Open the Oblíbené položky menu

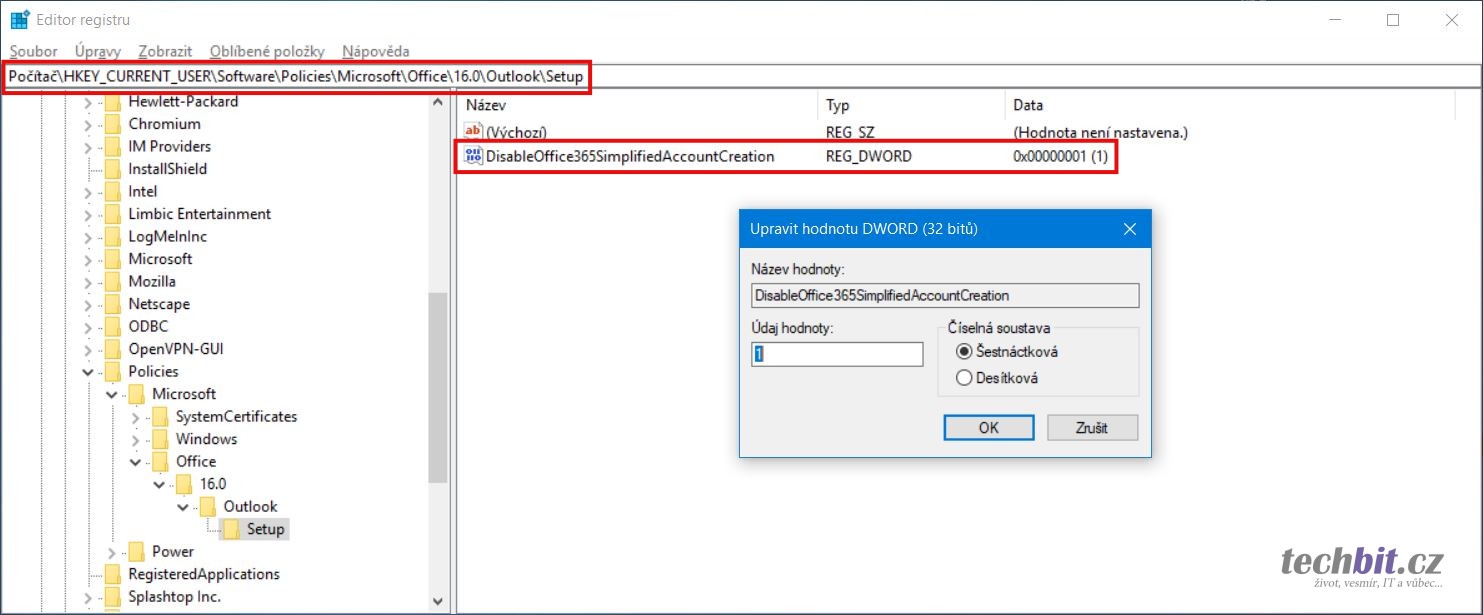267,51
